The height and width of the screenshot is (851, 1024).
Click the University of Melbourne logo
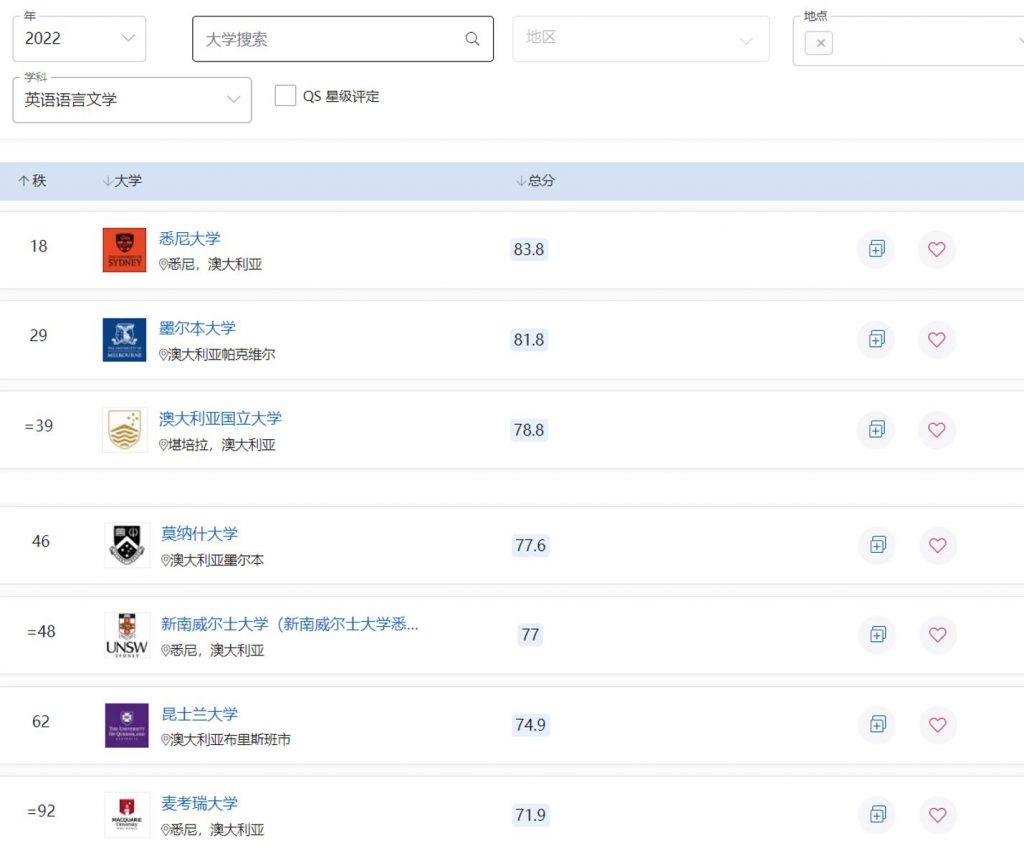pos(125,340)
